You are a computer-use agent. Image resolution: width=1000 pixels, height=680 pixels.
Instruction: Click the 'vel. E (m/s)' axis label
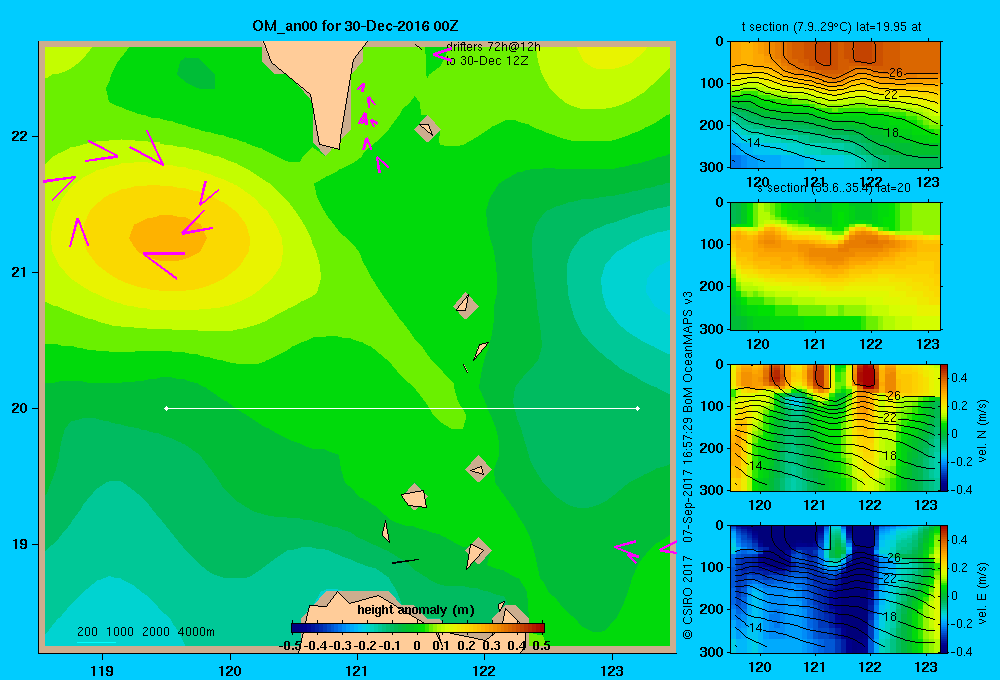(x=982, y=593)
